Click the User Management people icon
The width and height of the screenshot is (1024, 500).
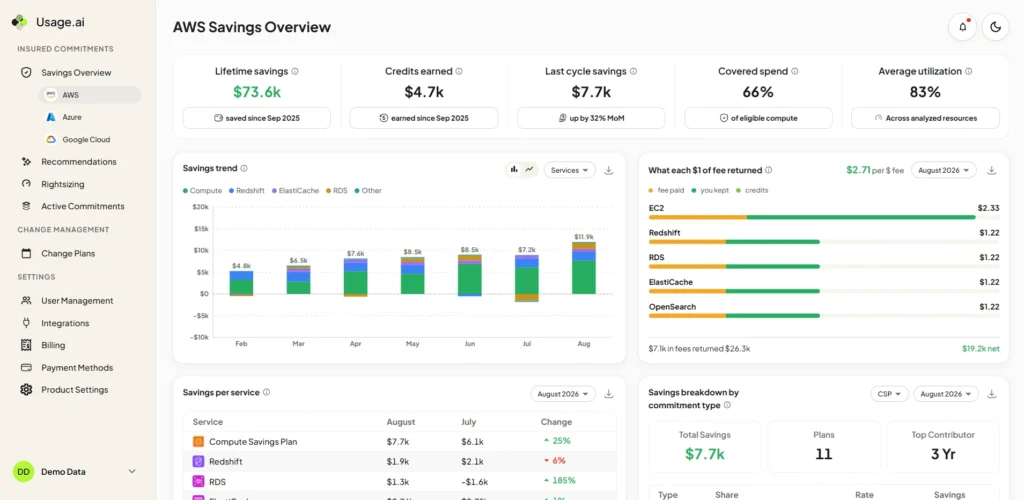26,301
